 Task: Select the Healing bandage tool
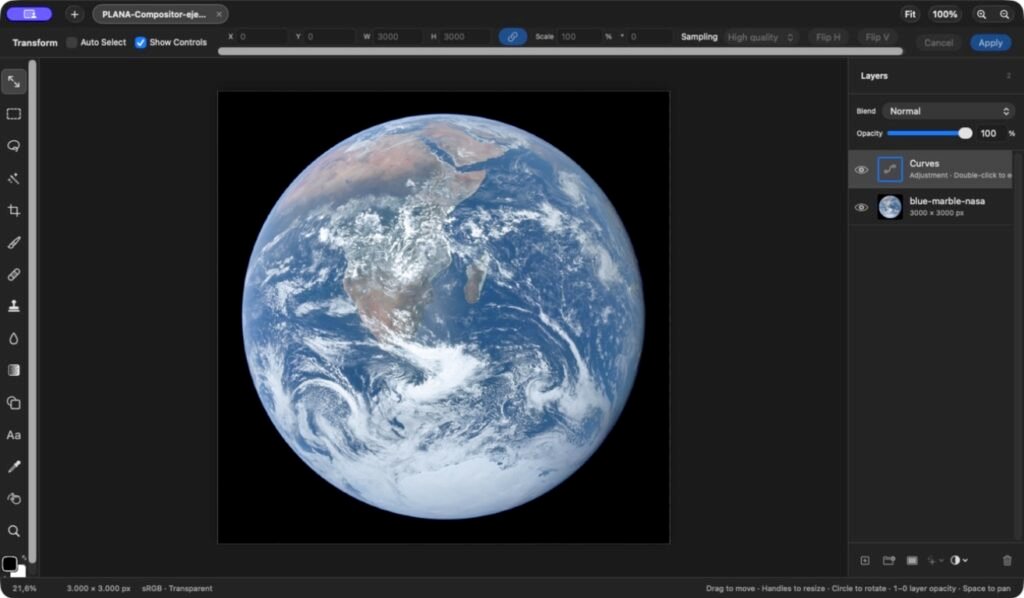pyautogui.click(x=14, y=274)
